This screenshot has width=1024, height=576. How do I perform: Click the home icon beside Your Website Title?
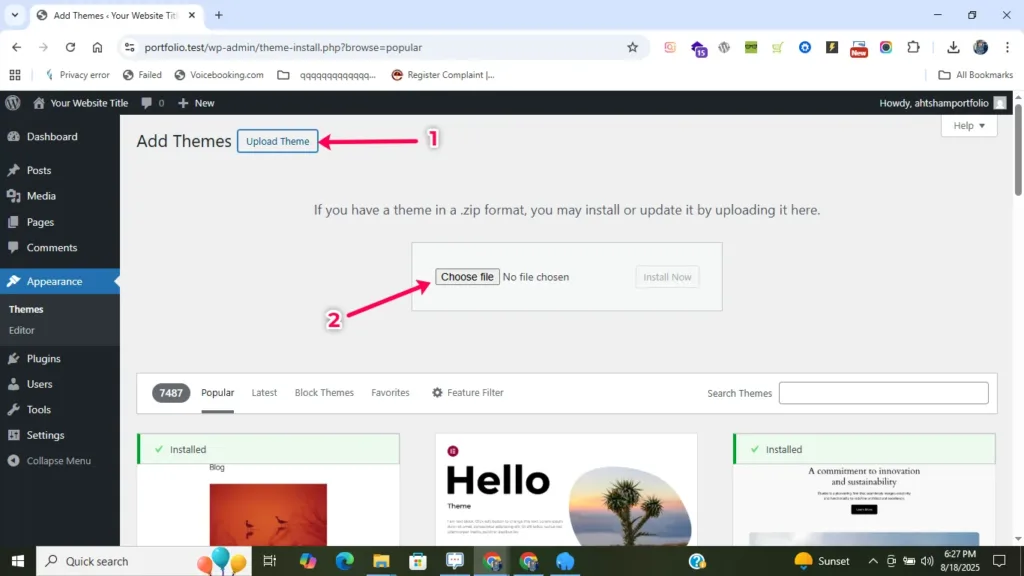(x=39, y=103)
